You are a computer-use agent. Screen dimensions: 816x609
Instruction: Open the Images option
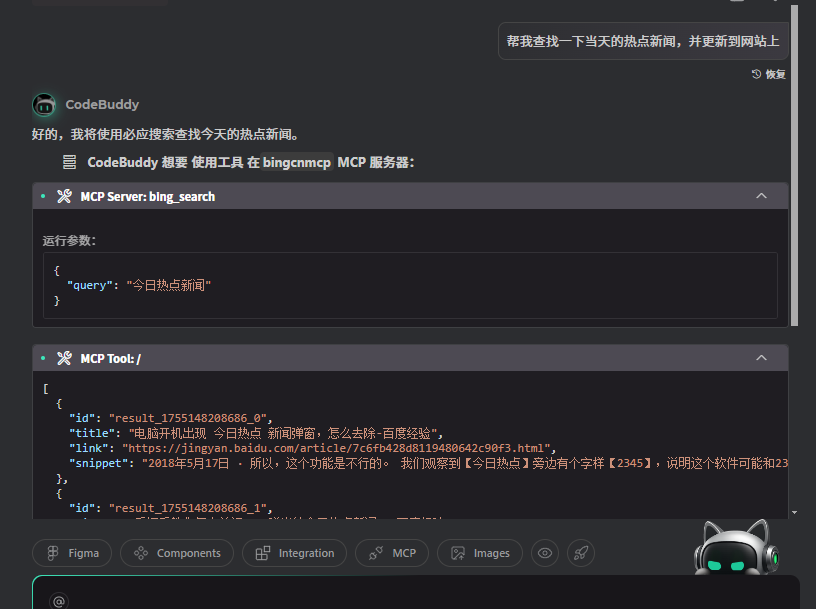[x=480, y=553]
